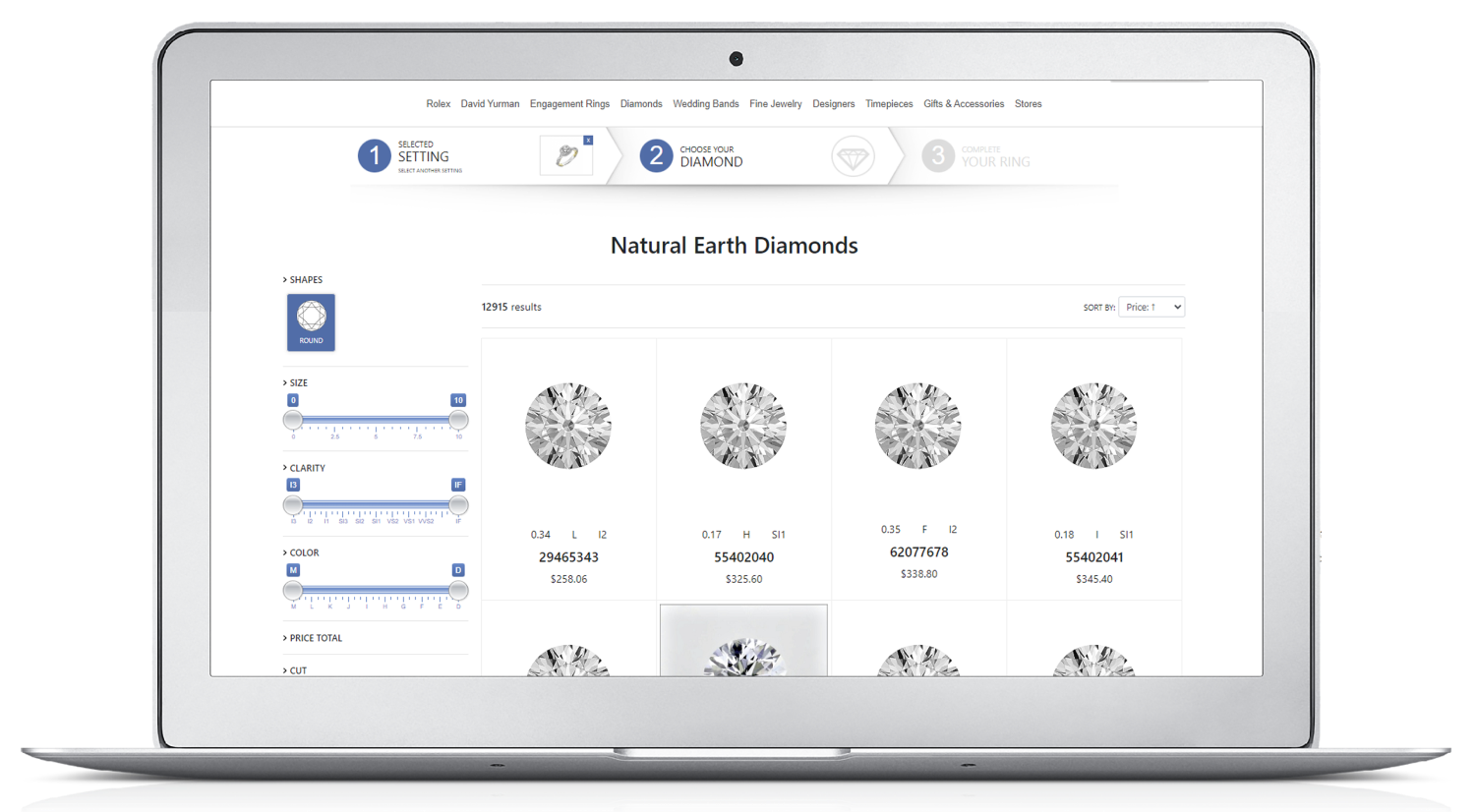Collapse the Color filter section
Viewport: 1475px width, 812px height.
pyautogui.click(x=301, y=553)
